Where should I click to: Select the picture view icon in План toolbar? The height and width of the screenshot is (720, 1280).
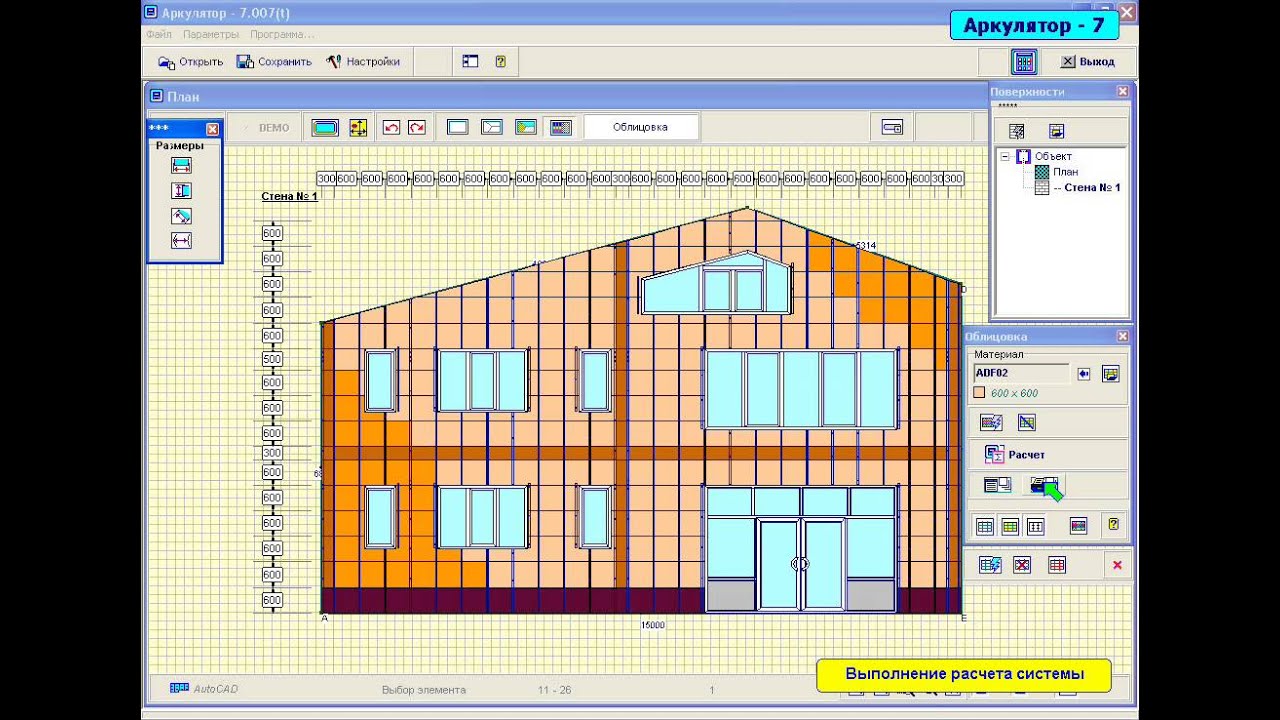pyautogui.click(x=526, y=128)
